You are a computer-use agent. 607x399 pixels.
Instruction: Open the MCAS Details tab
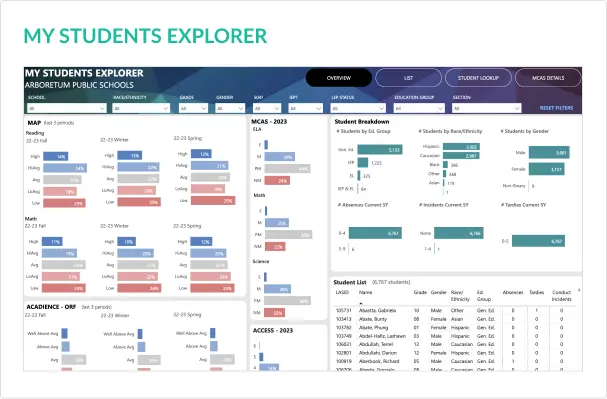pyautogui.click(x=548, y=78)
